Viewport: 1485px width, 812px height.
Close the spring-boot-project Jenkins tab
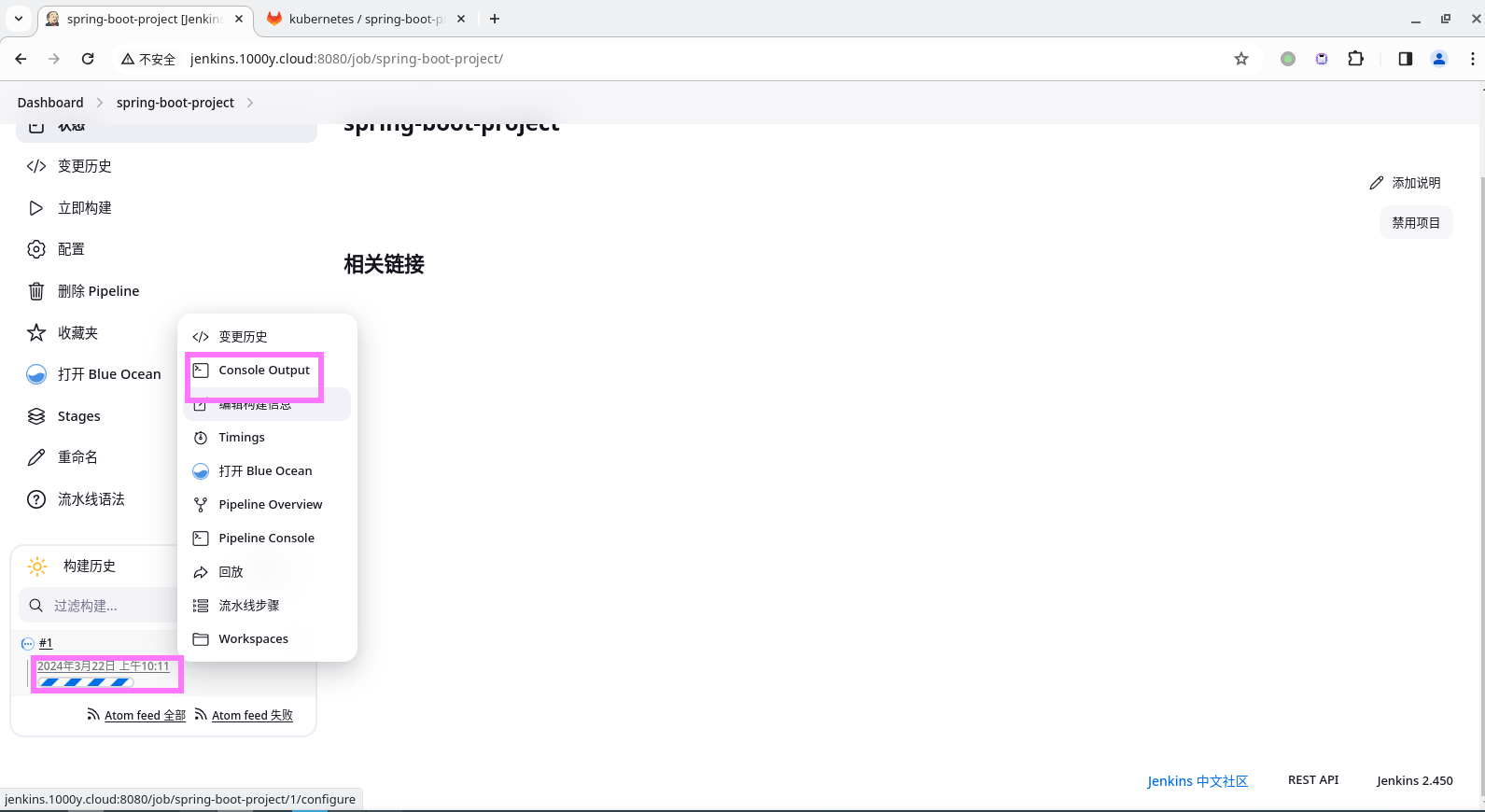tap(239, 19)
